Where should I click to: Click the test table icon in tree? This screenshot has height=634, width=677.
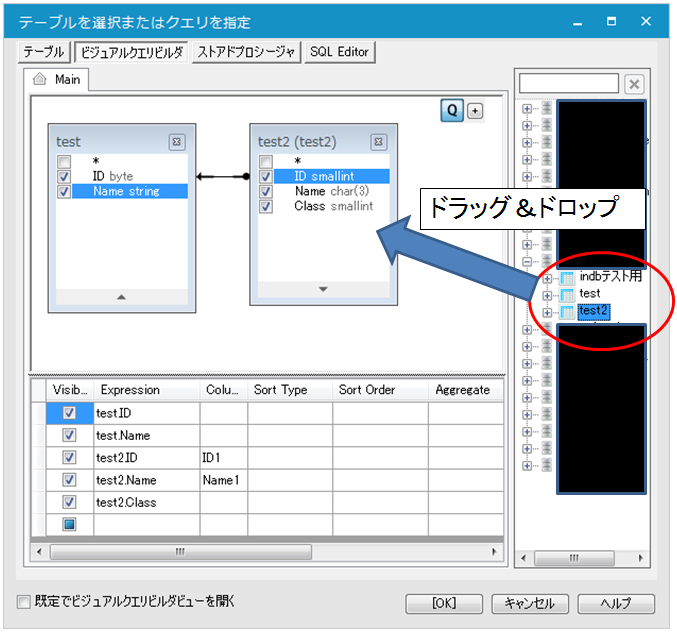pos(567,295)
